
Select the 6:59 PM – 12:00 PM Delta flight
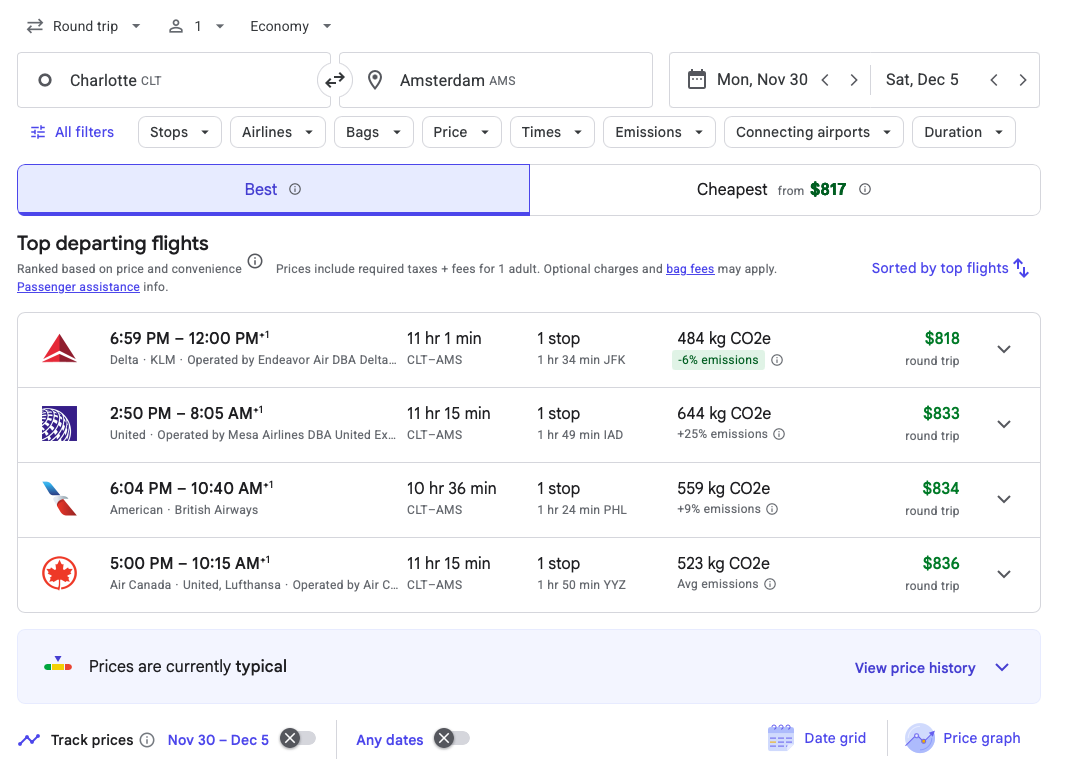tap(528, 350)
